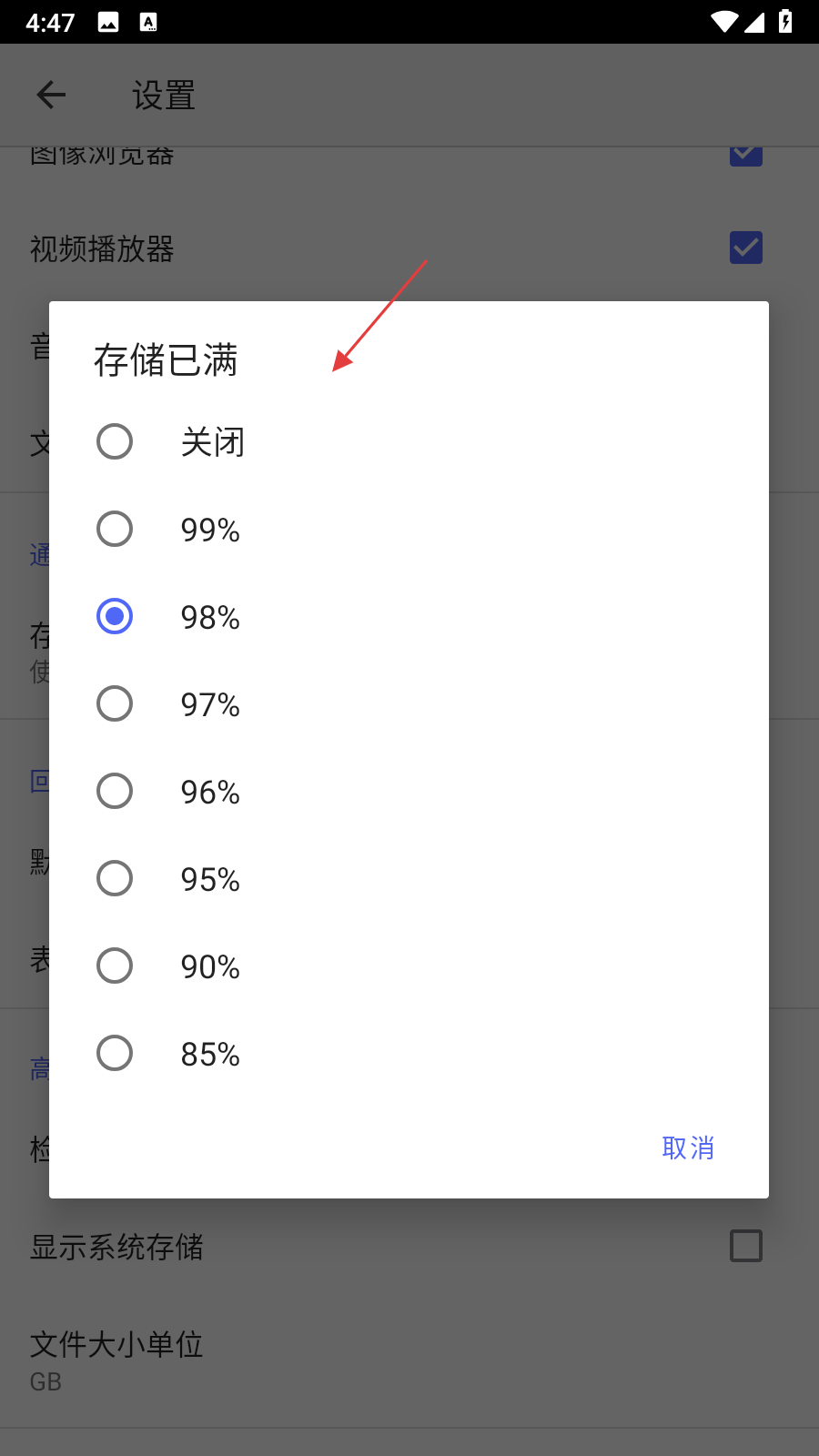Select the 90% radio button
This screenshot has height=1456, width=819.
click(x=115, y=966)
